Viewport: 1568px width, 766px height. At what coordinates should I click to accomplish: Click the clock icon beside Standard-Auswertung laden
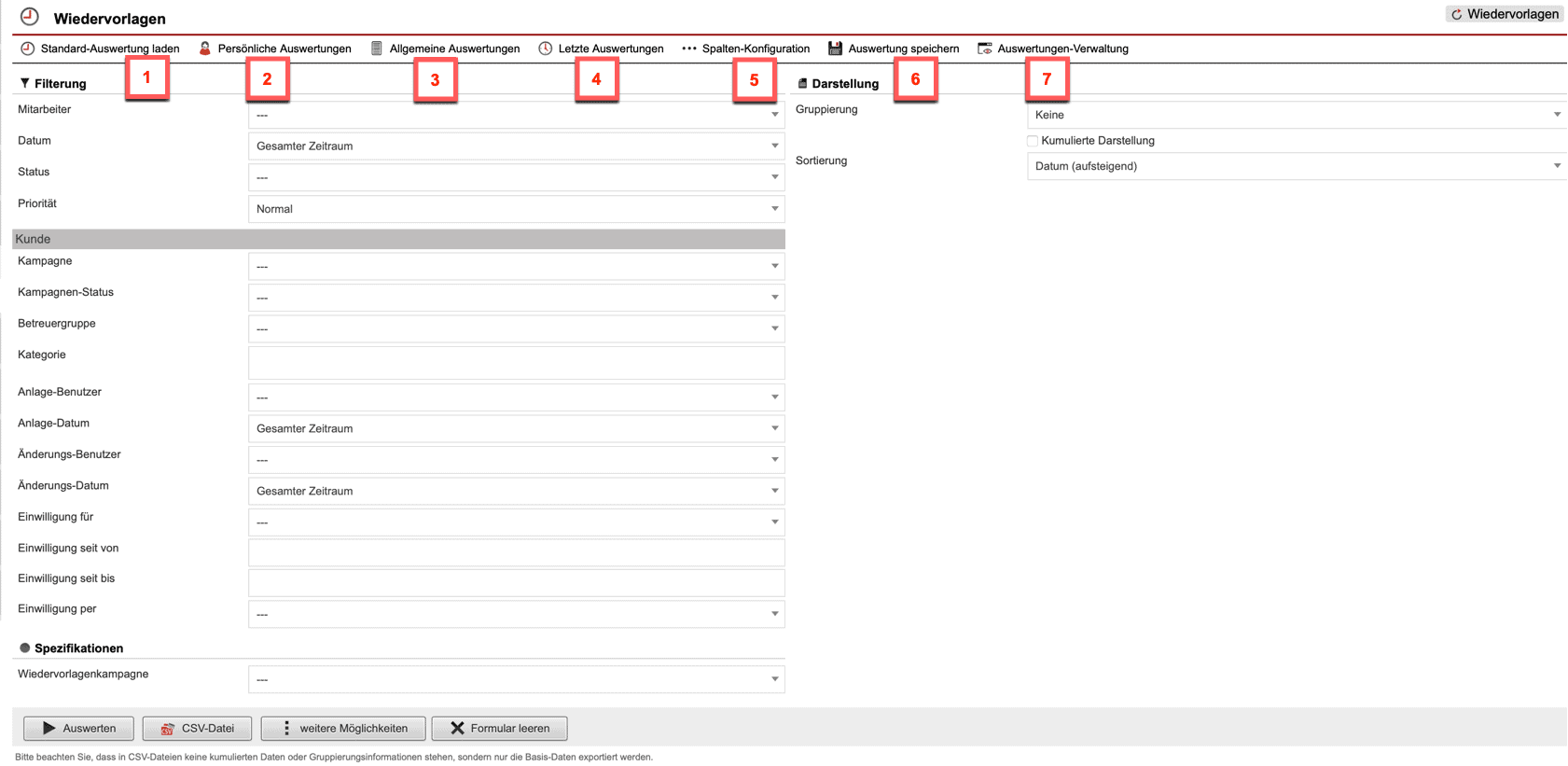click(x=28, y=49)
